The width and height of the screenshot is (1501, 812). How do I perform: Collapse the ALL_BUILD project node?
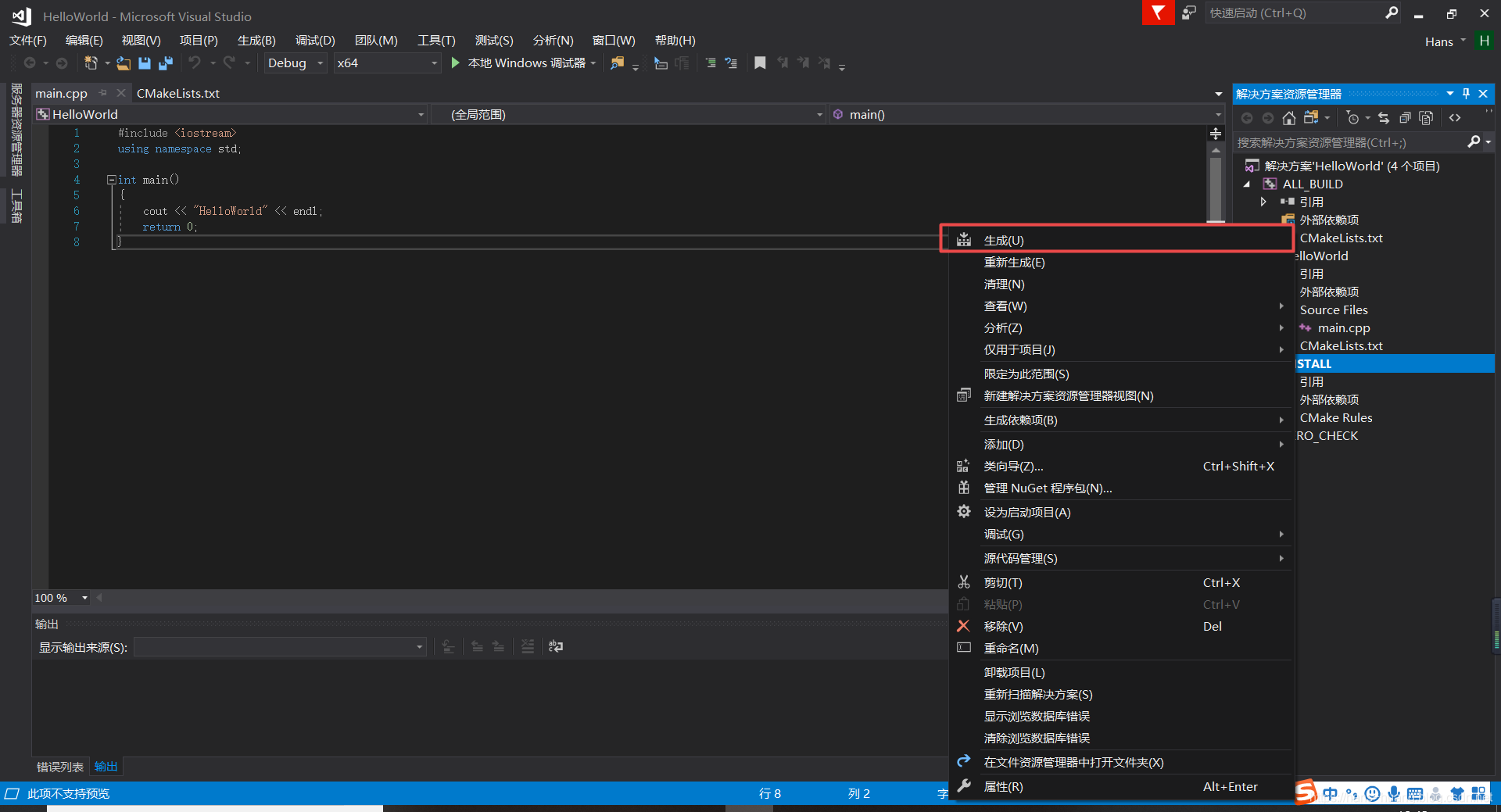tap(1248, 184)
